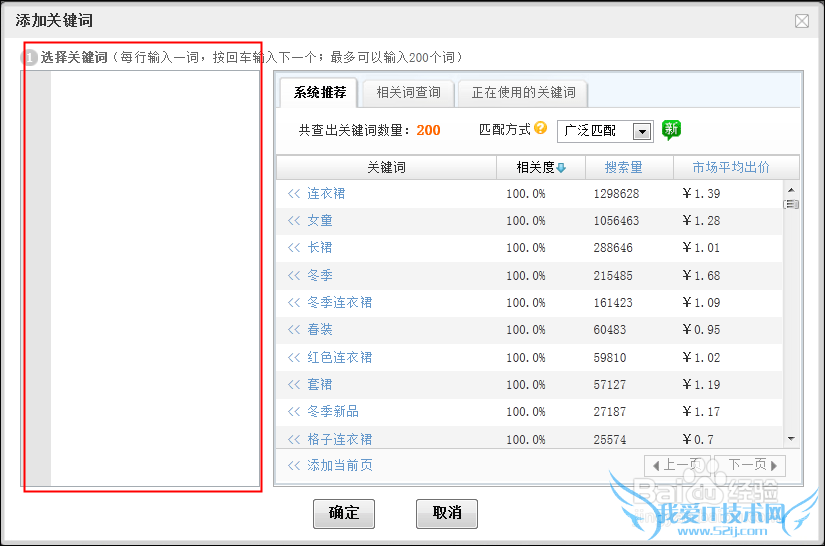Click the search volume value 1056463

point(616,221)
